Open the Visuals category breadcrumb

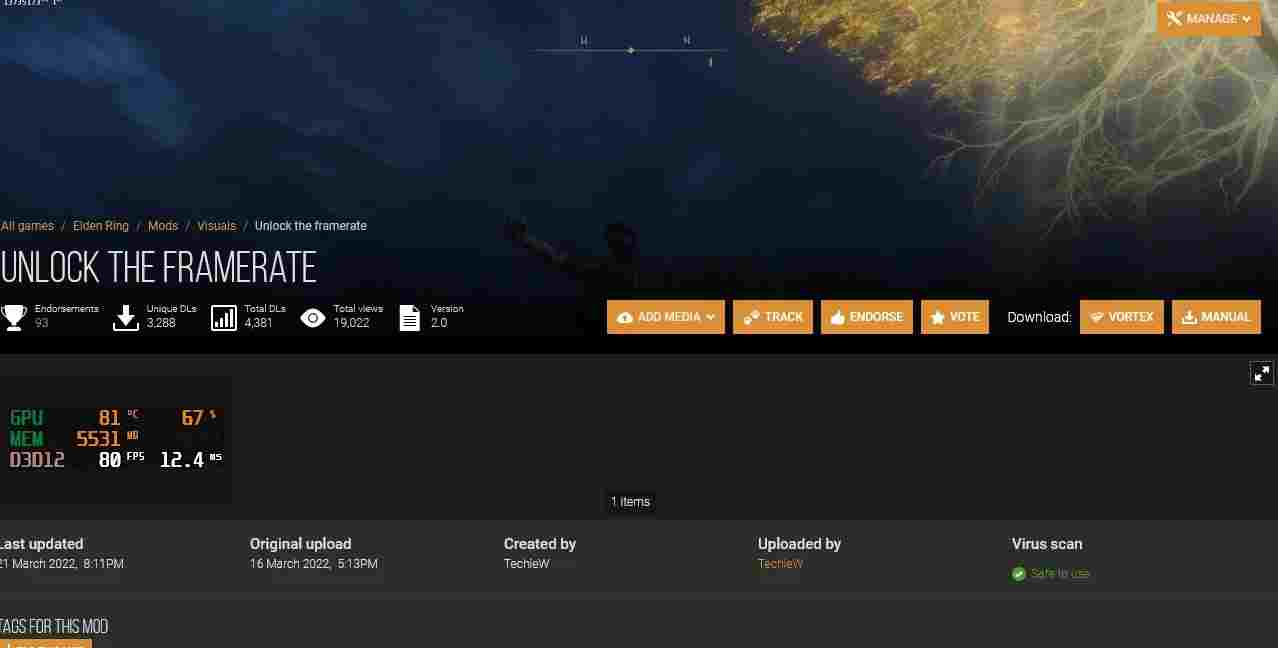217,226
